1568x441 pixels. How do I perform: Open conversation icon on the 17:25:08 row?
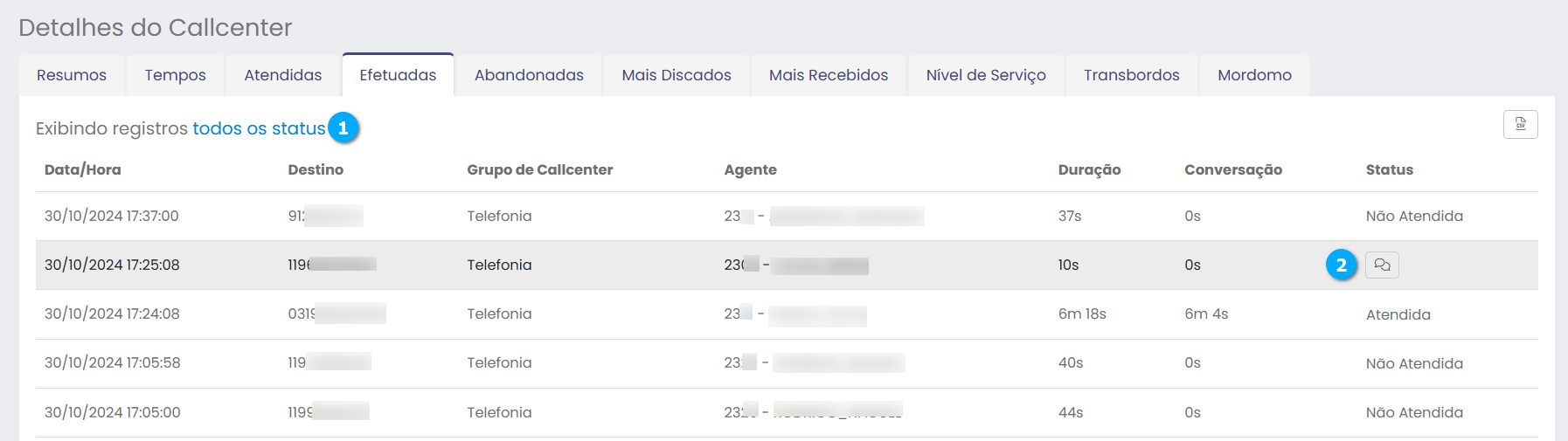click(1382, 265)
